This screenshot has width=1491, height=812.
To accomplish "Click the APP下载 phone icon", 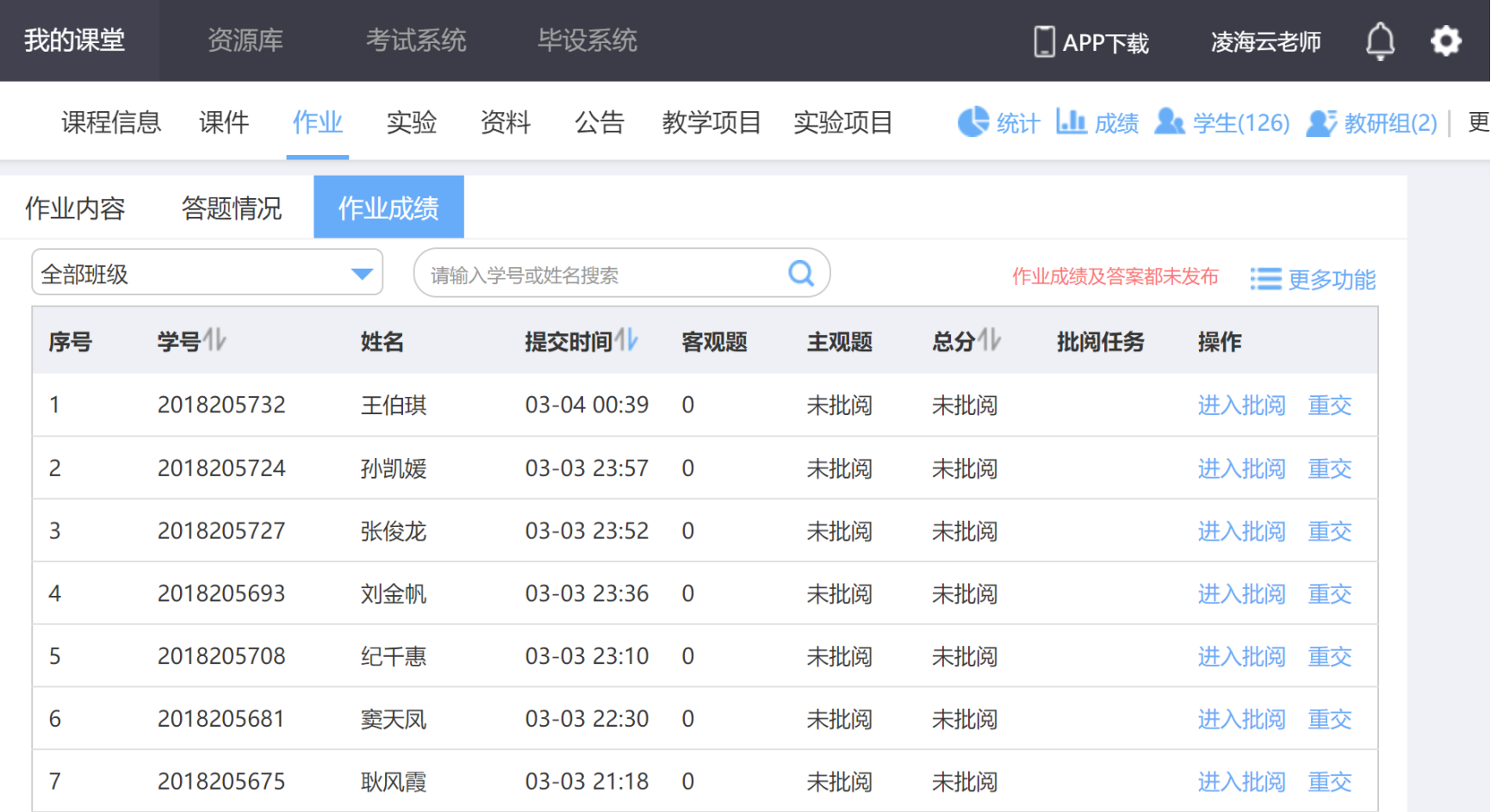I will click(1044, 41).
